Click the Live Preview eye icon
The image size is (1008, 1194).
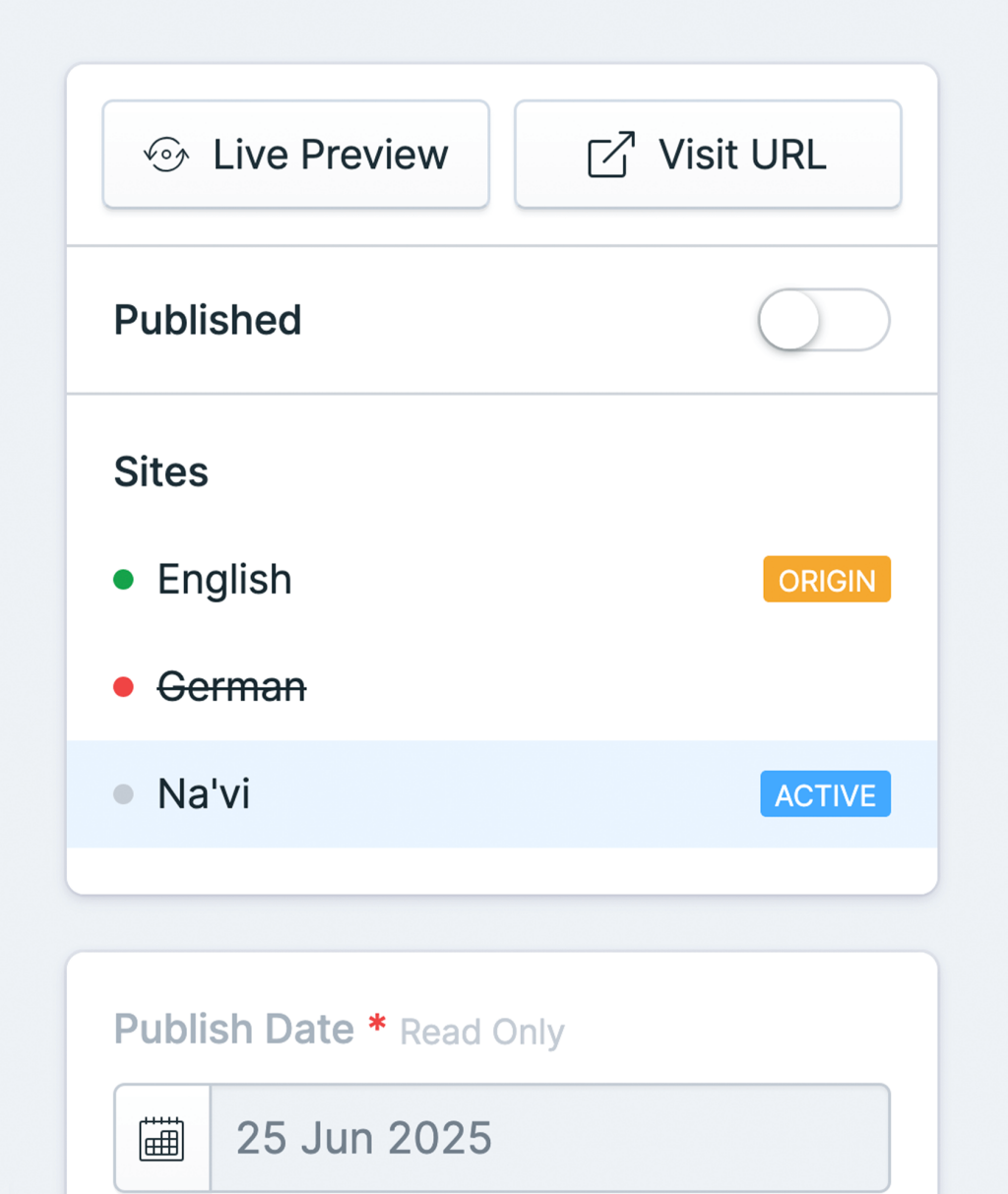pos(165,155)
